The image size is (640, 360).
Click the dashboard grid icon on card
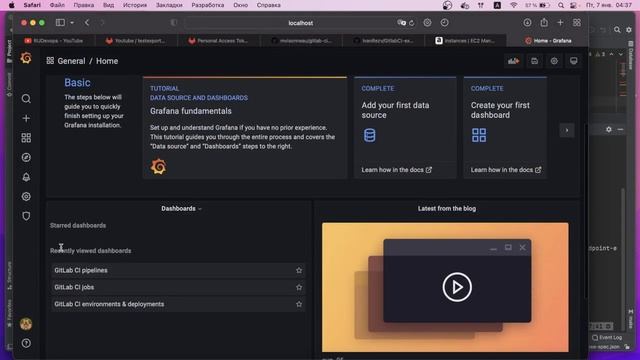pos(479,135)
